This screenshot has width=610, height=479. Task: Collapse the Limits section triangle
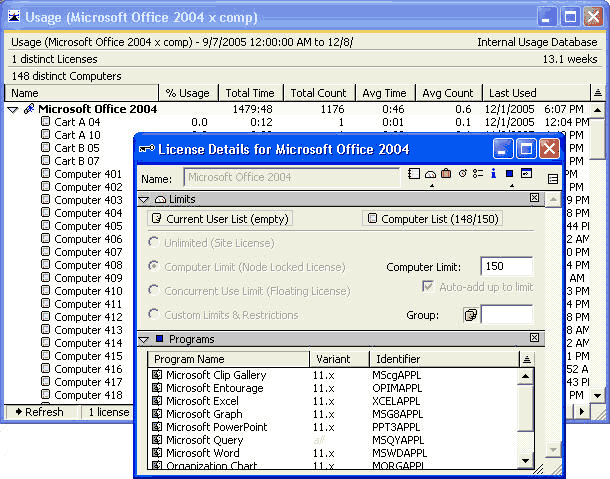(144, 200)
